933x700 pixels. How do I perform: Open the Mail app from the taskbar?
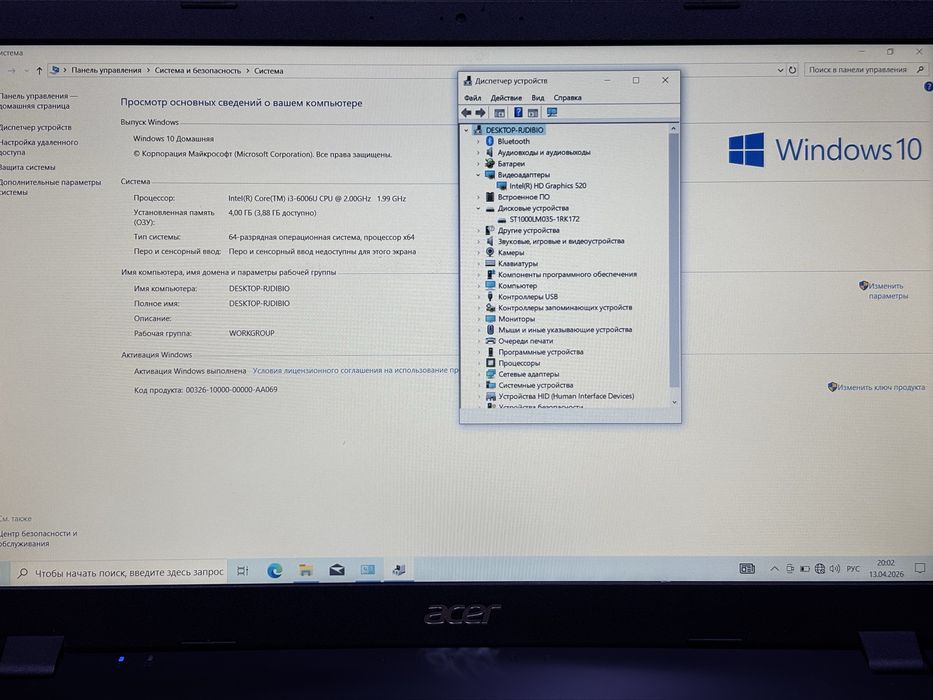click(337, 570)
